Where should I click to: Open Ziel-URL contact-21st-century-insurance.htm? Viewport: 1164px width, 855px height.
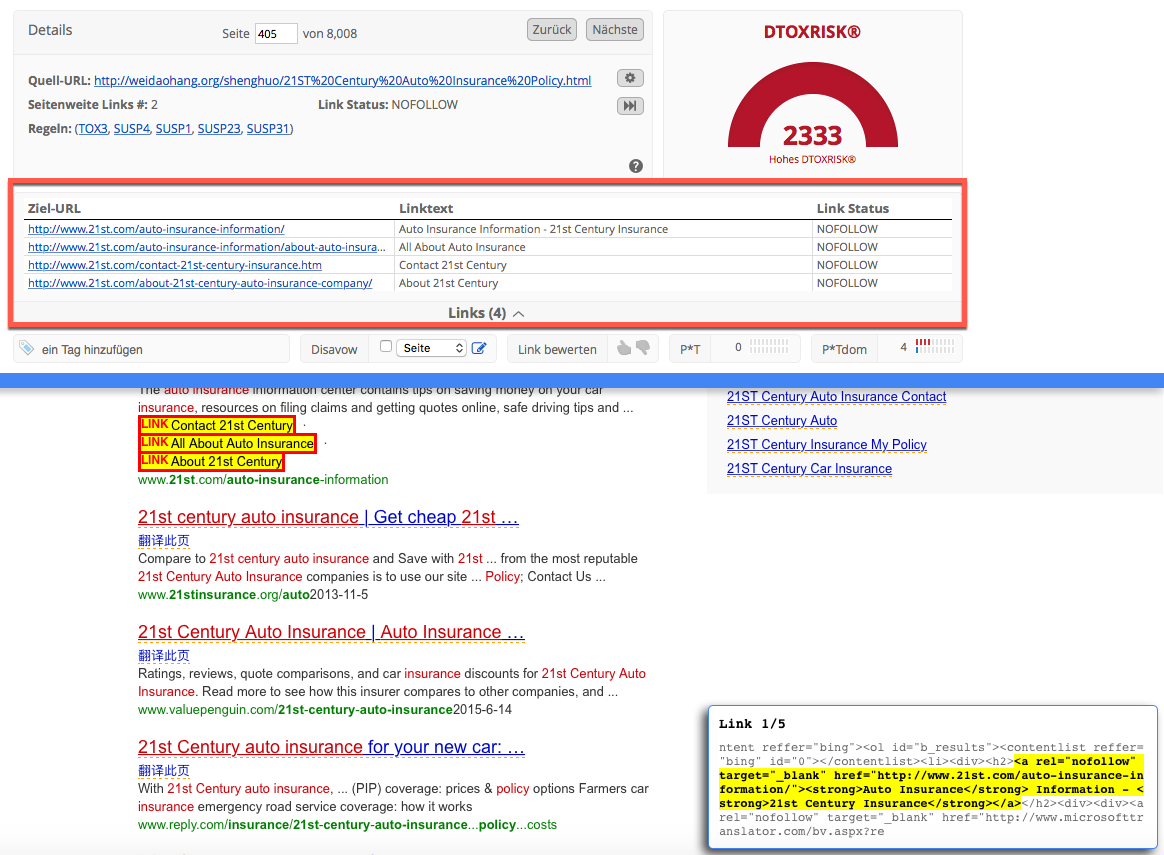(174, 265)
